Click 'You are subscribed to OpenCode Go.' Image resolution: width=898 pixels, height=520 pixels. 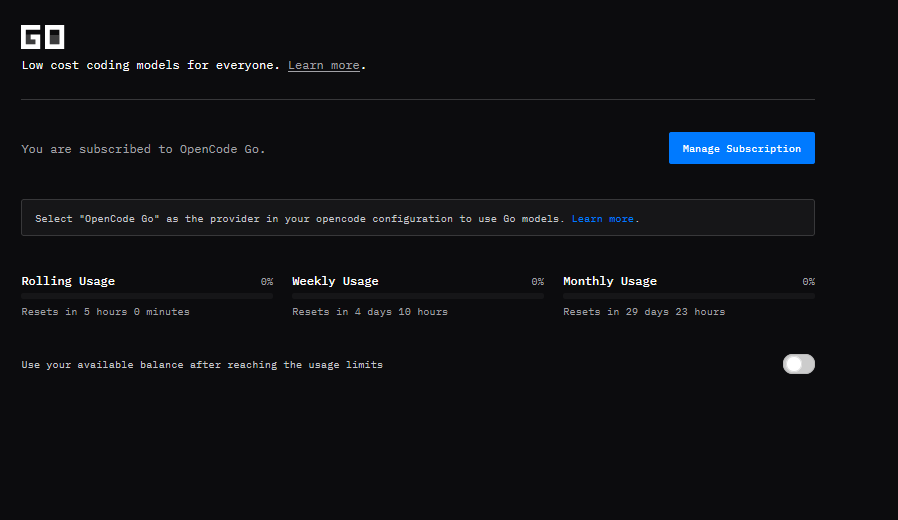[143, 149]
